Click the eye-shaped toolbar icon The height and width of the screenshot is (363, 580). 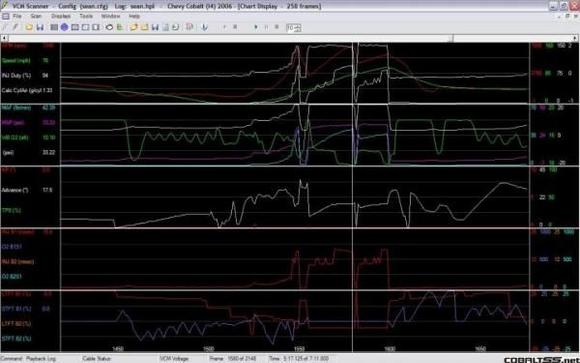click(x=109, y=27)
